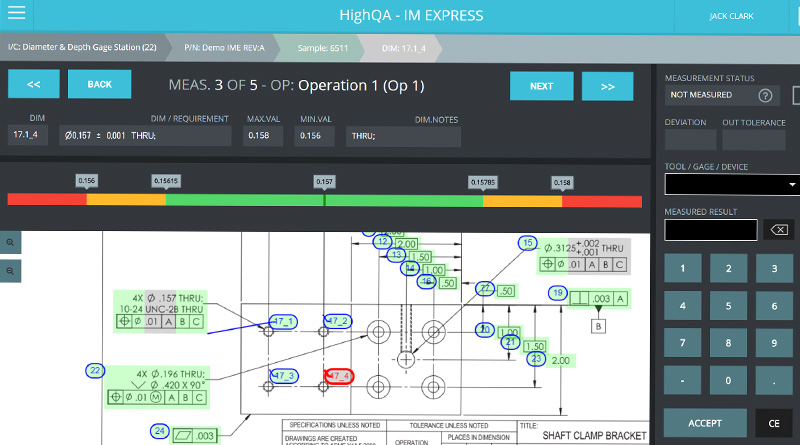Viewport: 800px width, 445px height.
Task: Tap keypad digit 1
Action: (683, 268)
